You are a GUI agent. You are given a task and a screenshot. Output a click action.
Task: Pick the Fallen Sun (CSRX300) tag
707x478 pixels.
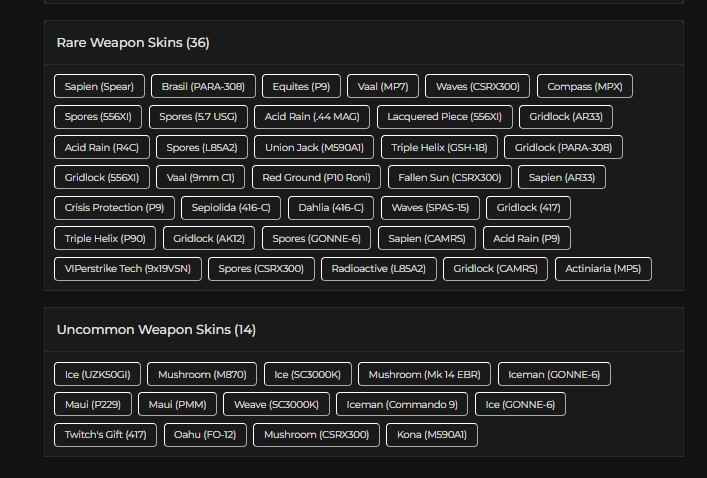[x=449, y=178]
